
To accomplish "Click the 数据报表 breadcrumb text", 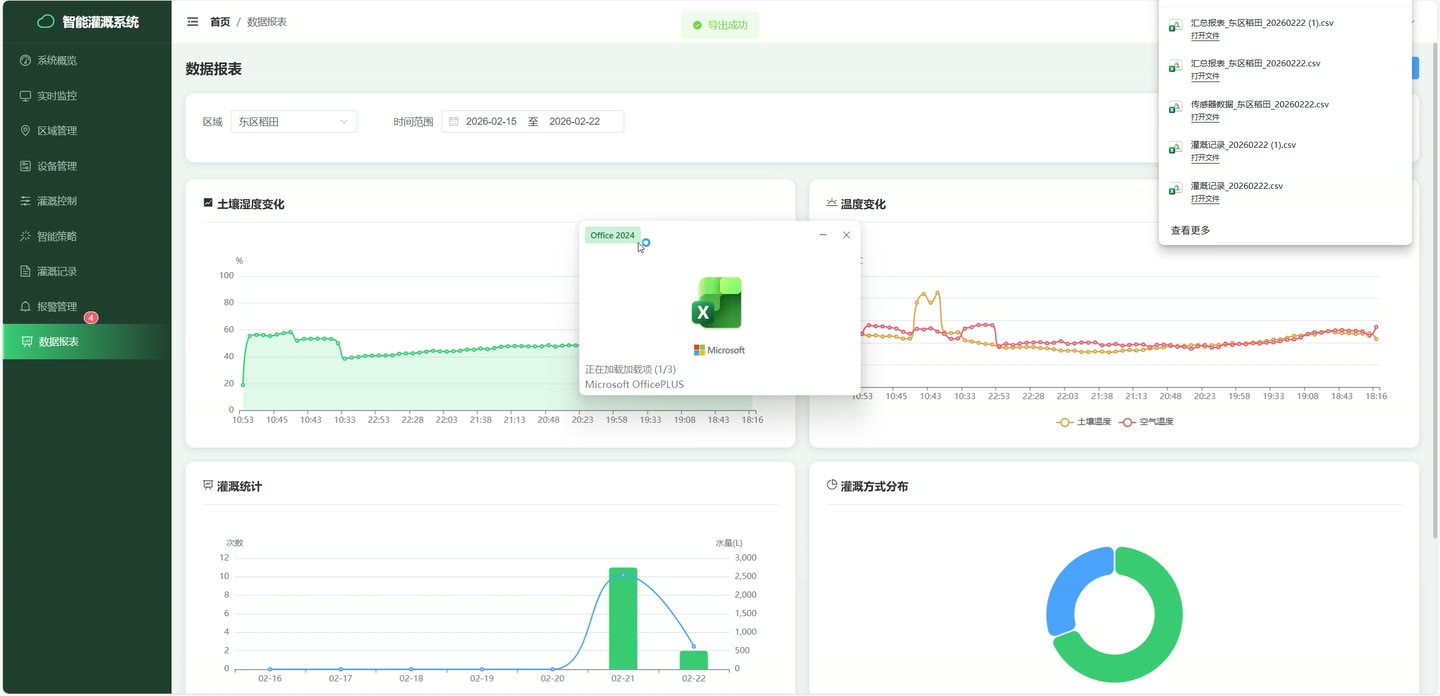I will [x=267, y=22].
